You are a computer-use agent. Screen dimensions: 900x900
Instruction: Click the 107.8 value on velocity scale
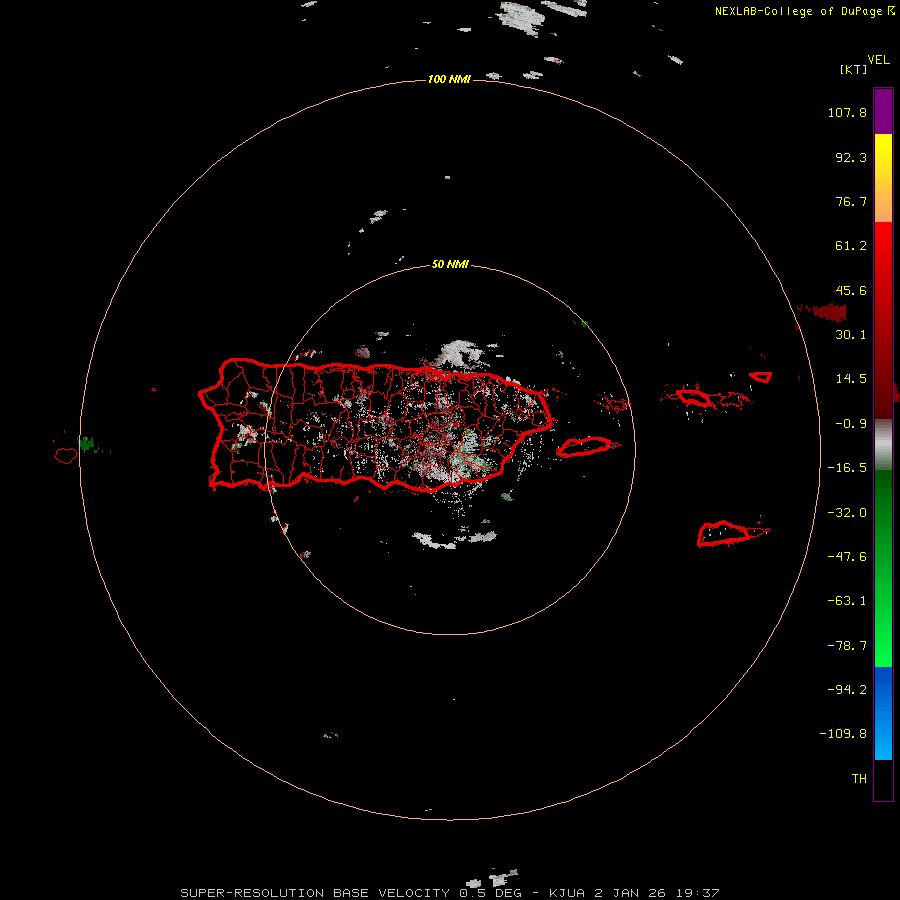tap(847, 112)
